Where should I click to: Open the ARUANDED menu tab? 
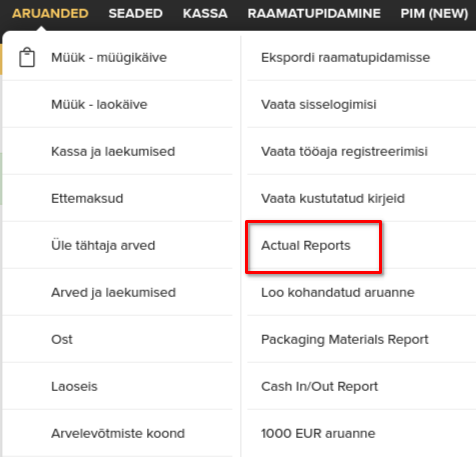[x=50, y=14]
